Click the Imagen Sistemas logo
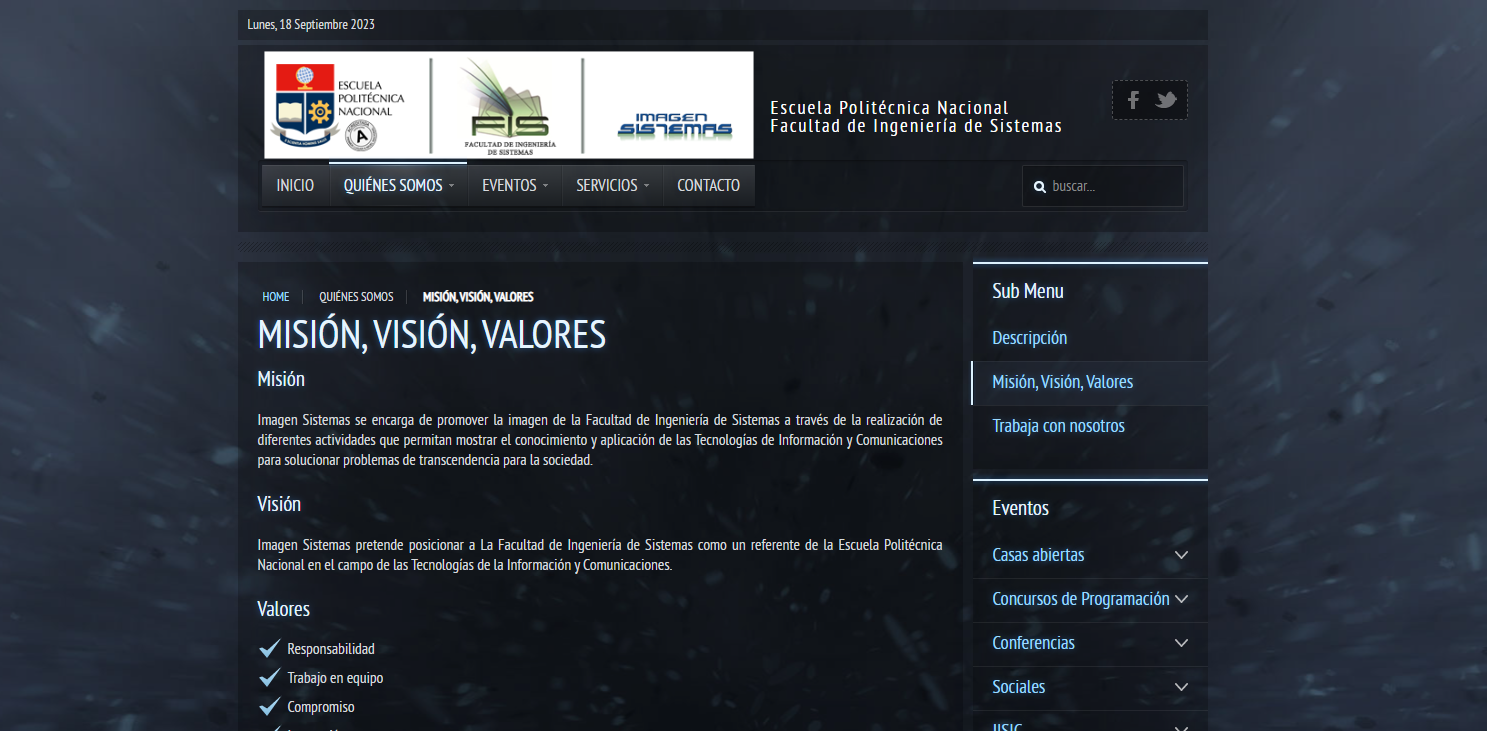The image size is (1487, 731). [675, 125]
